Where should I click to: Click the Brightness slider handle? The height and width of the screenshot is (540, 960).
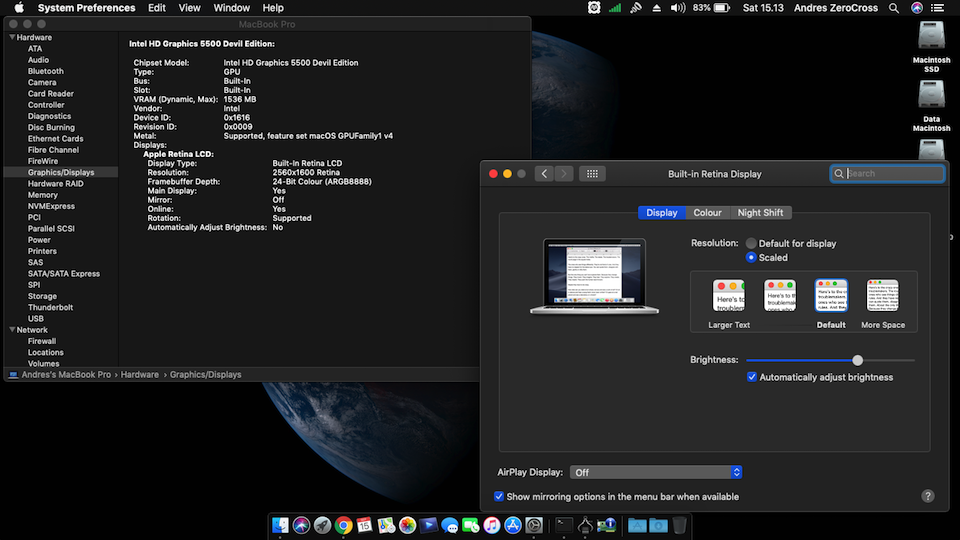pyautogui.click(x=857, y=360)
